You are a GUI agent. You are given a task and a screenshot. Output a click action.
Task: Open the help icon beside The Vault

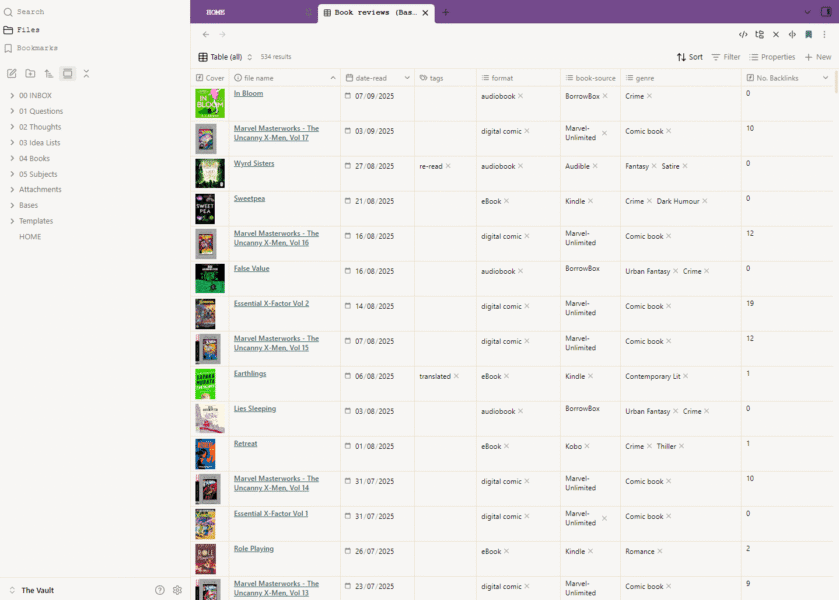(x=160, y=590)
